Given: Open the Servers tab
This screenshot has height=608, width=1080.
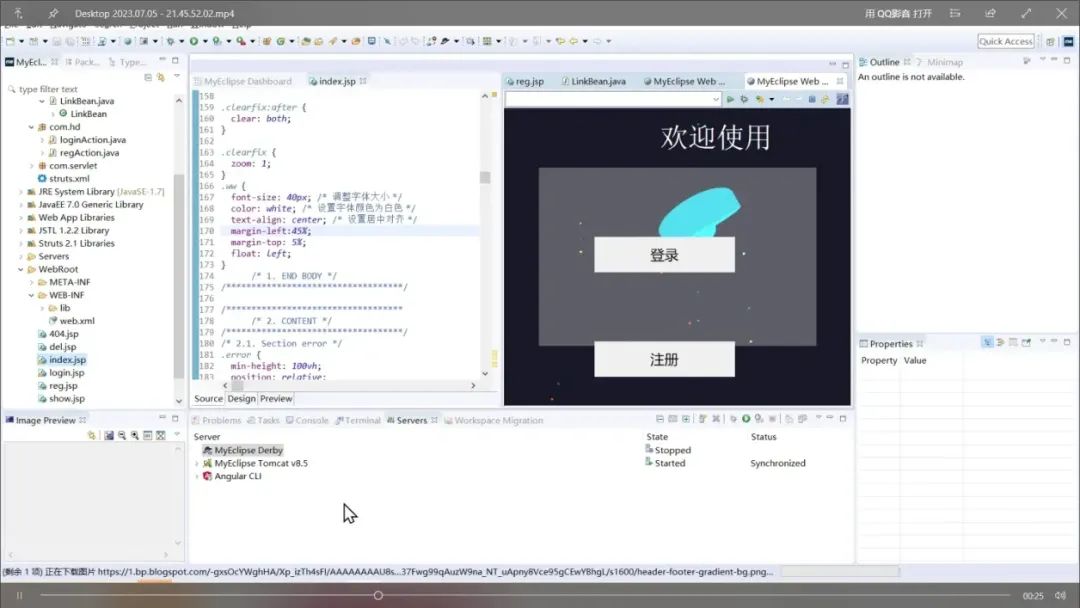Looking at the screenshot, I should coord(412,421).
